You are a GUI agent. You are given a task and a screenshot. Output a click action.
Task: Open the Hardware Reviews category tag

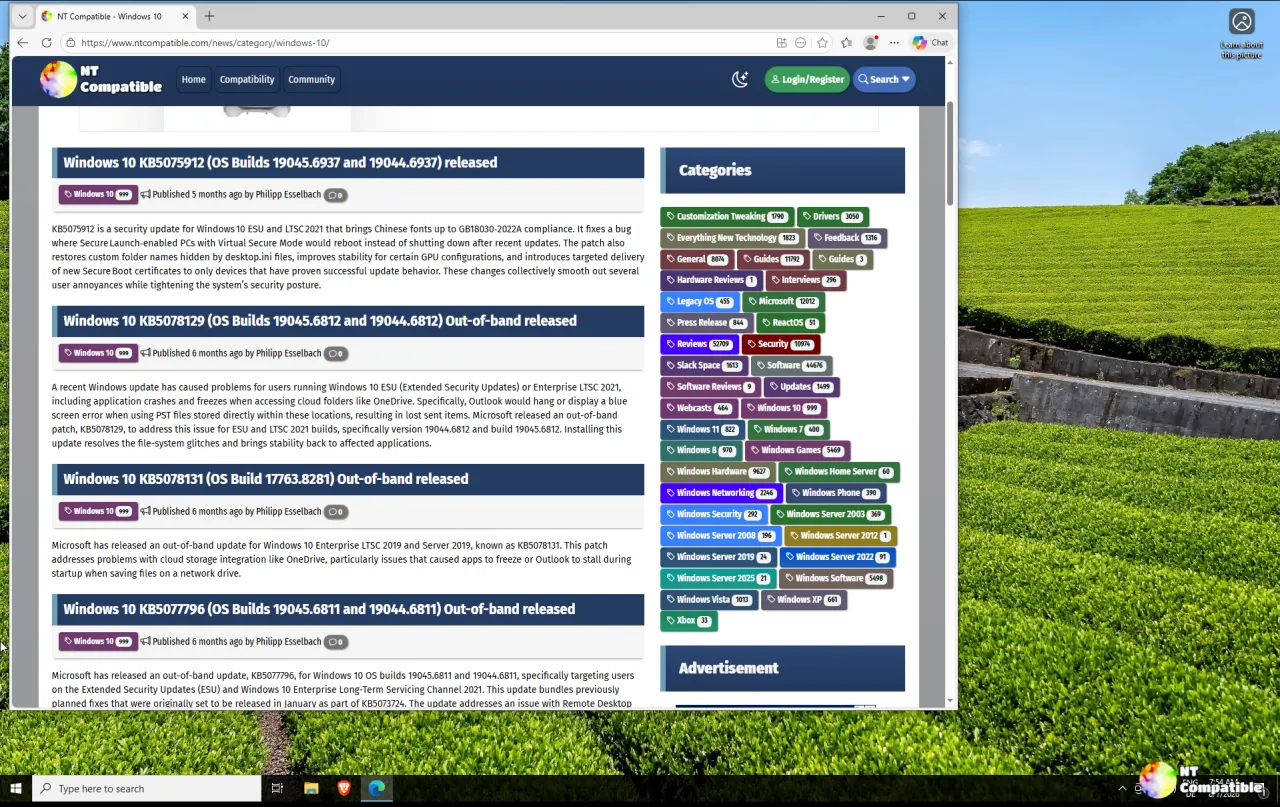[x=711, y=280]
